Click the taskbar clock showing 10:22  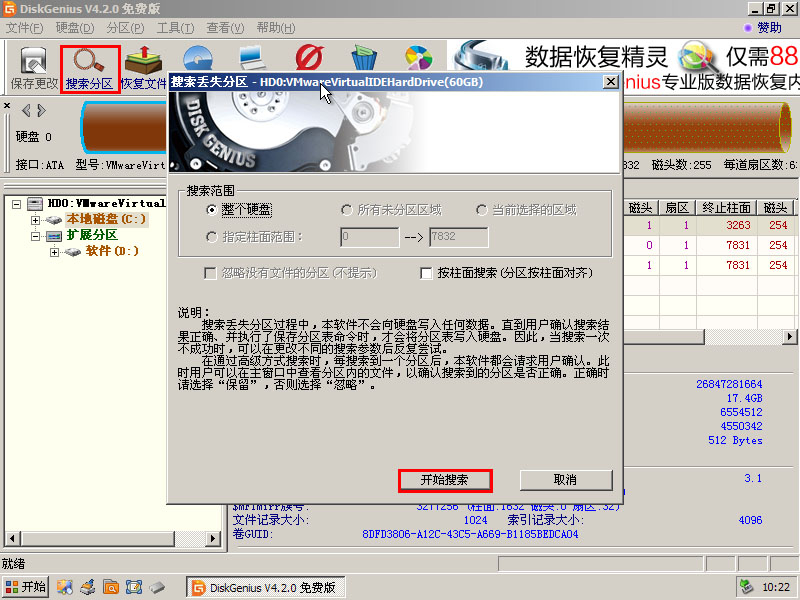pos(776,587)
